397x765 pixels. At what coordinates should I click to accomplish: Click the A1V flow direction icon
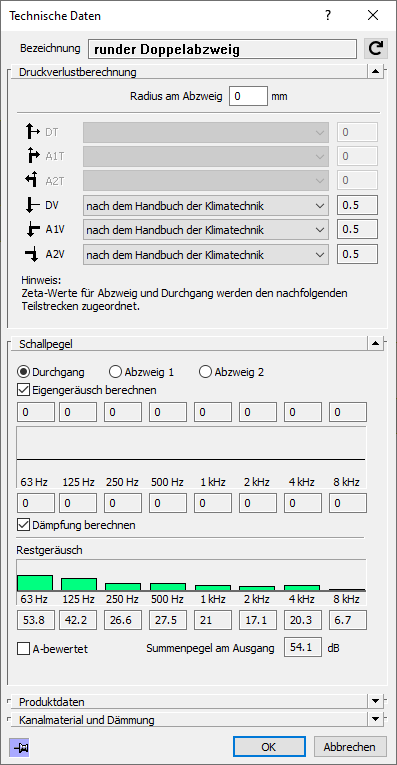pyautogui.click(x=33, y=229)
